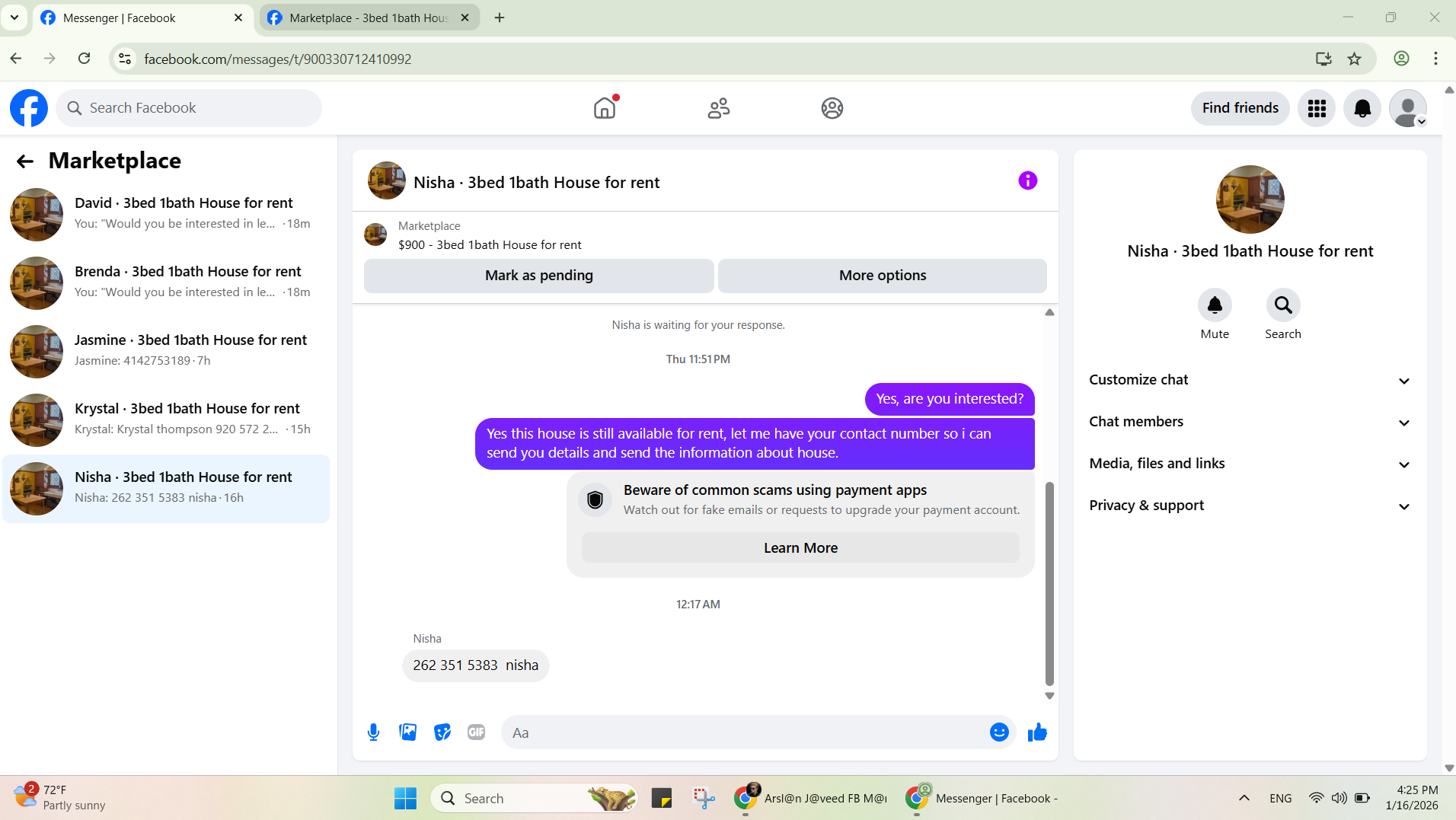View site information icon in address bar
The height and width of the screenshot is (820, 1456).
[126, 59]
